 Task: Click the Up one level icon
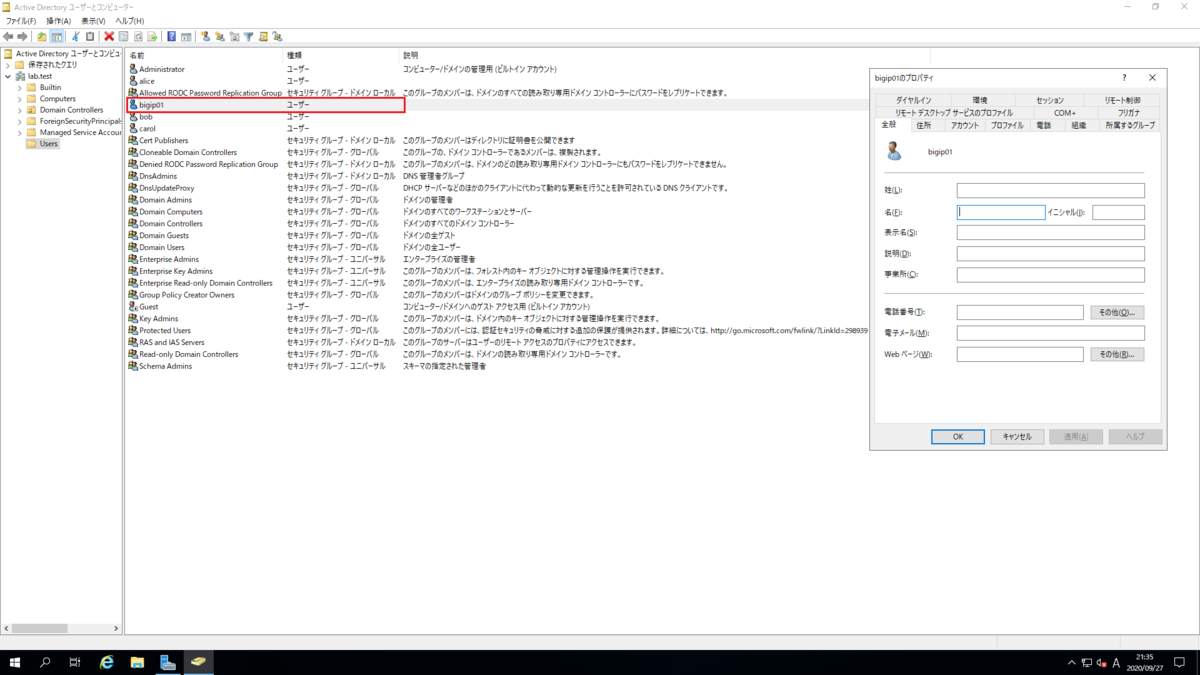pos(41,37)
